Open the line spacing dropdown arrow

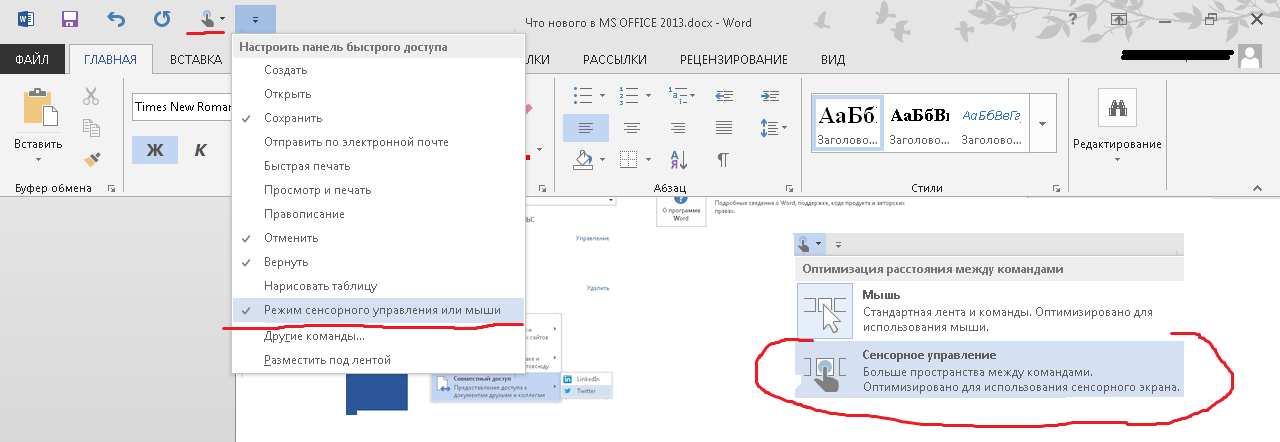[x=785, y=128]
